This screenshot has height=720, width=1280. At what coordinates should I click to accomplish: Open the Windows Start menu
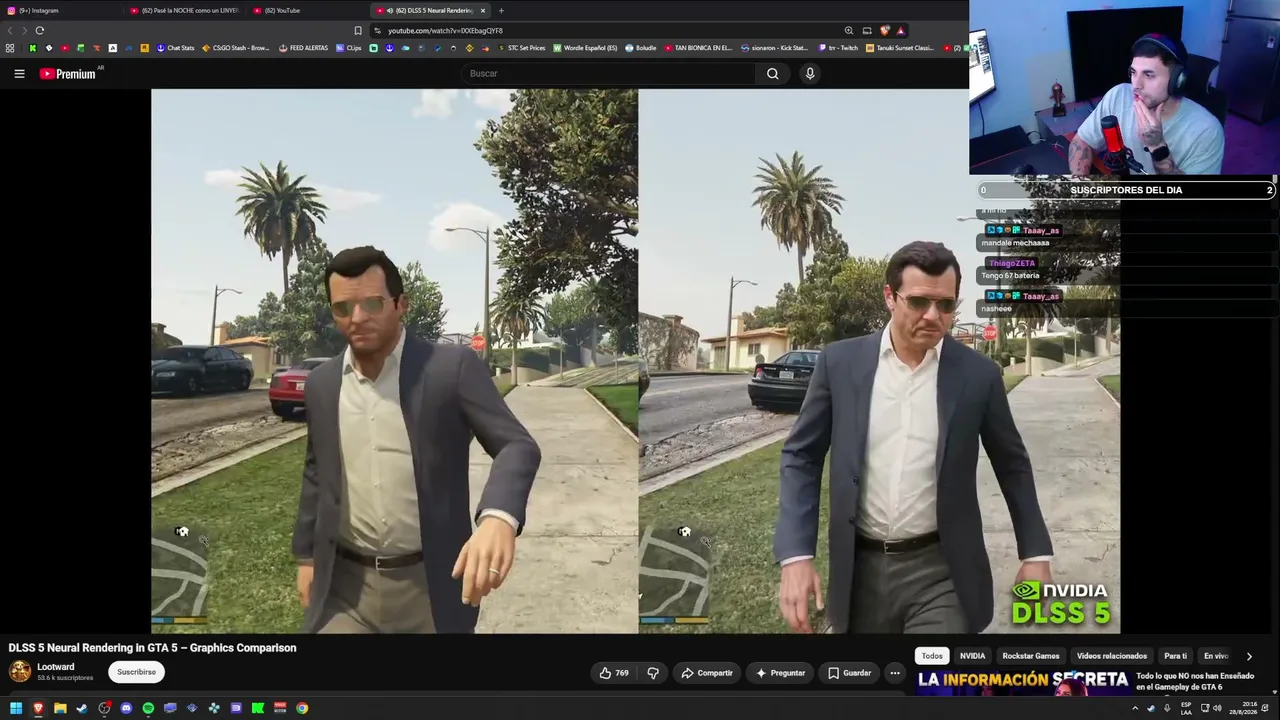point(16,708)
